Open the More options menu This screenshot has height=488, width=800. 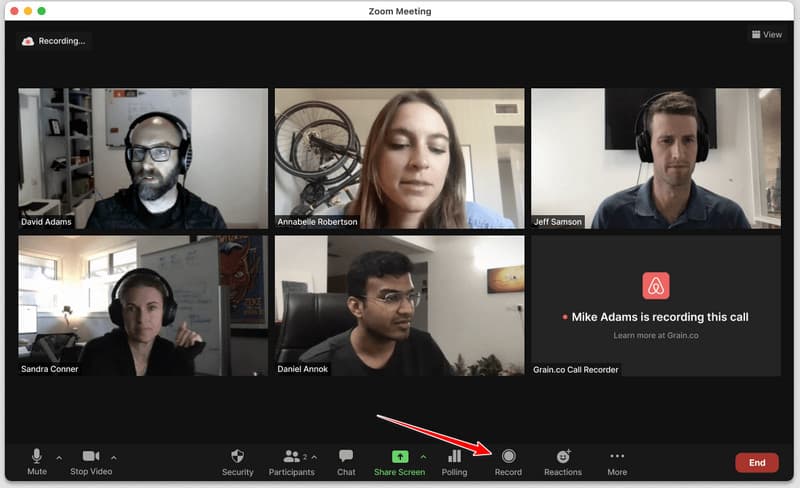(x=617, y=461)
